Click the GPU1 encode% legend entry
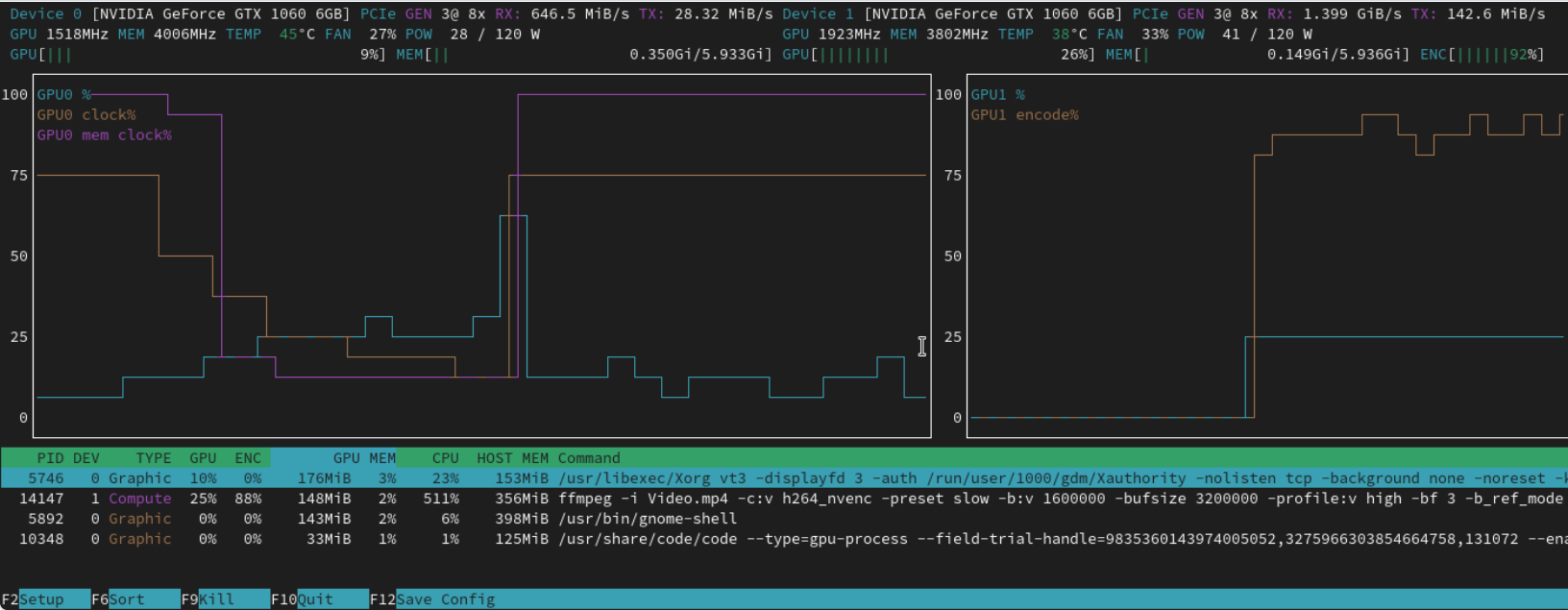Viewport: 1568px width, 610px height. click(1025, 114)
